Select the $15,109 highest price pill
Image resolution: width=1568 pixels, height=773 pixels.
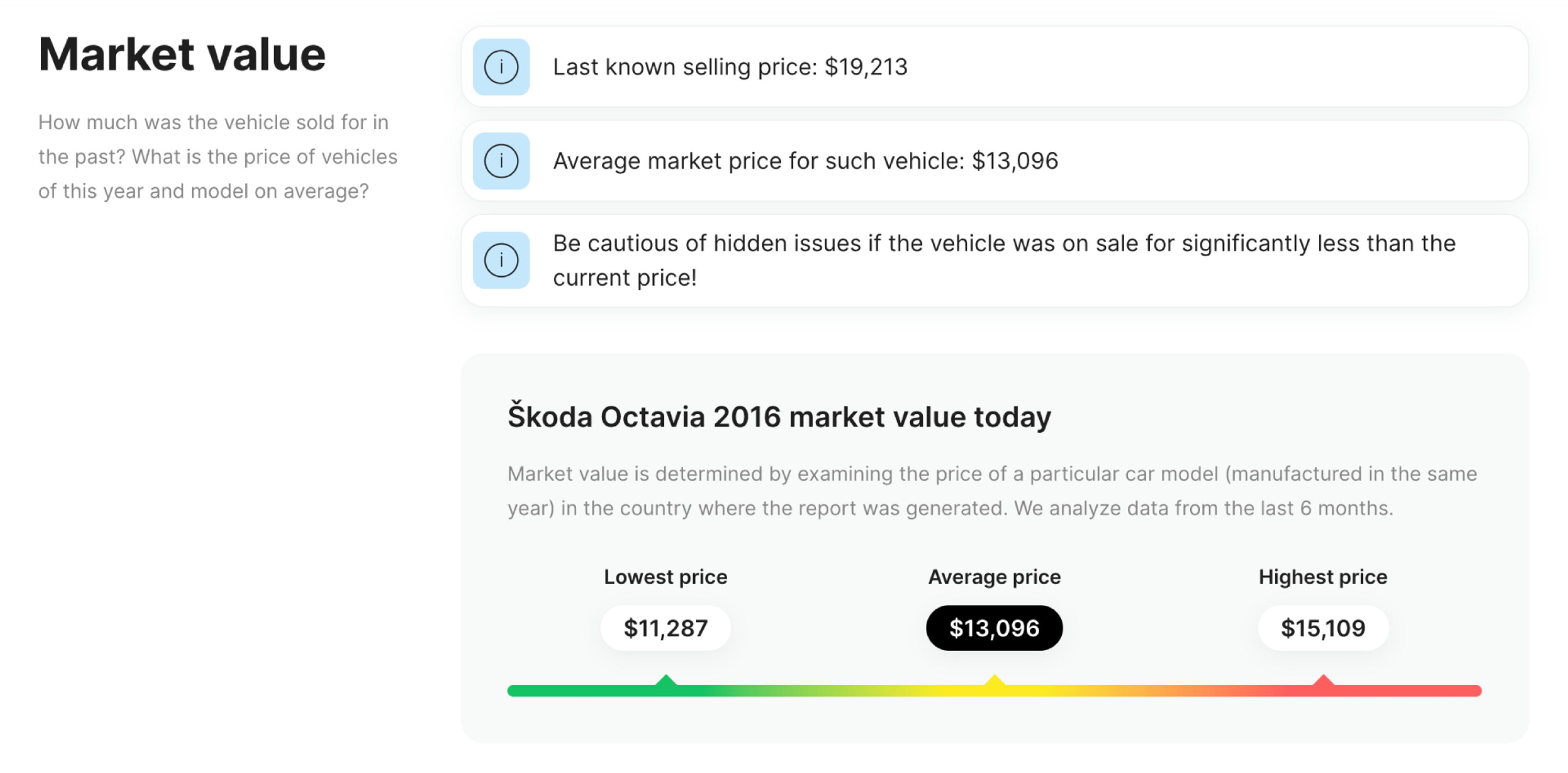1323,628
